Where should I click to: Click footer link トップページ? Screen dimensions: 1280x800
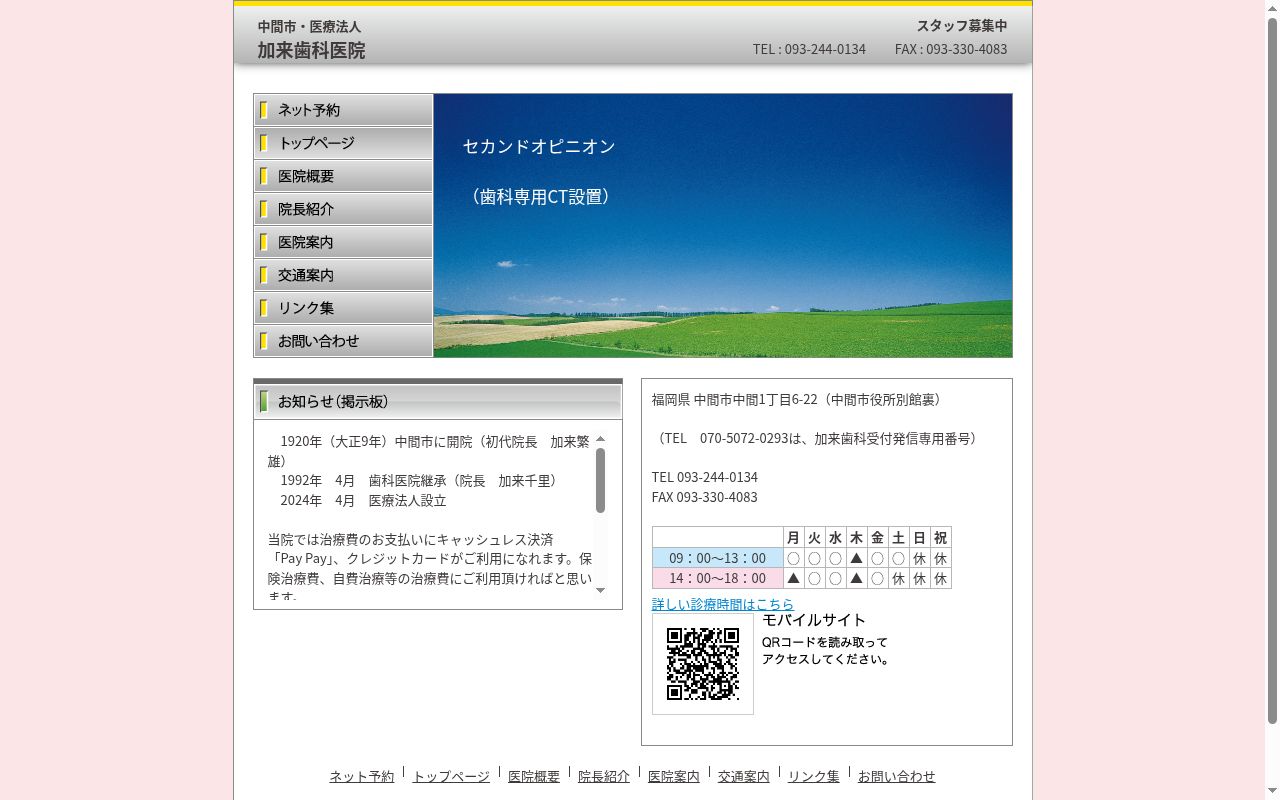[451, 776]
